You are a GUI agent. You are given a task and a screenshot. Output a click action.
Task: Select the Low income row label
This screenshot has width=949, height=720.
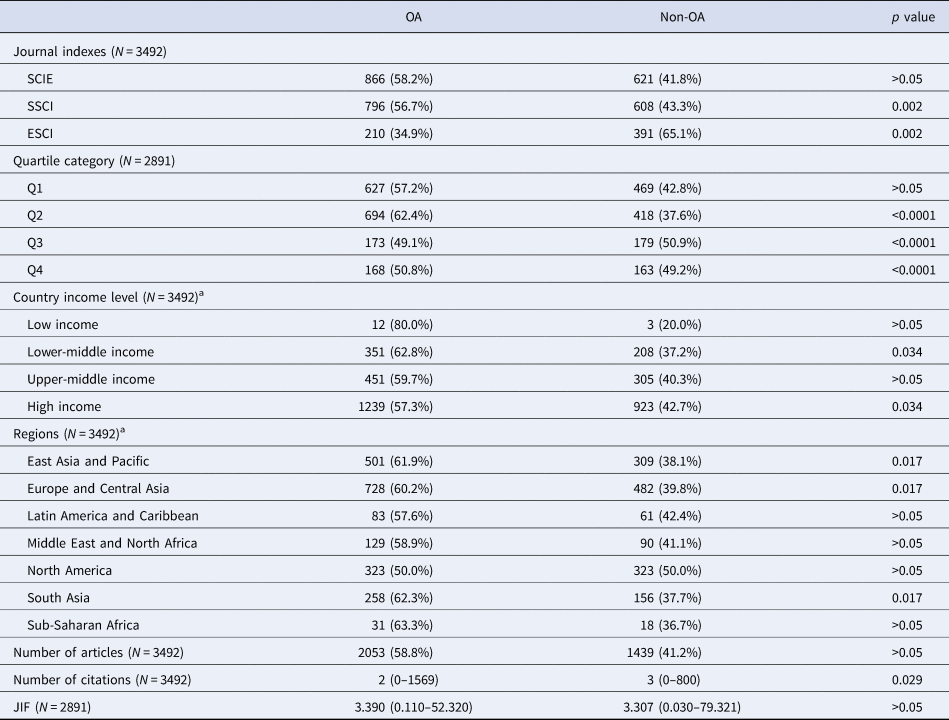coord(64,325)
